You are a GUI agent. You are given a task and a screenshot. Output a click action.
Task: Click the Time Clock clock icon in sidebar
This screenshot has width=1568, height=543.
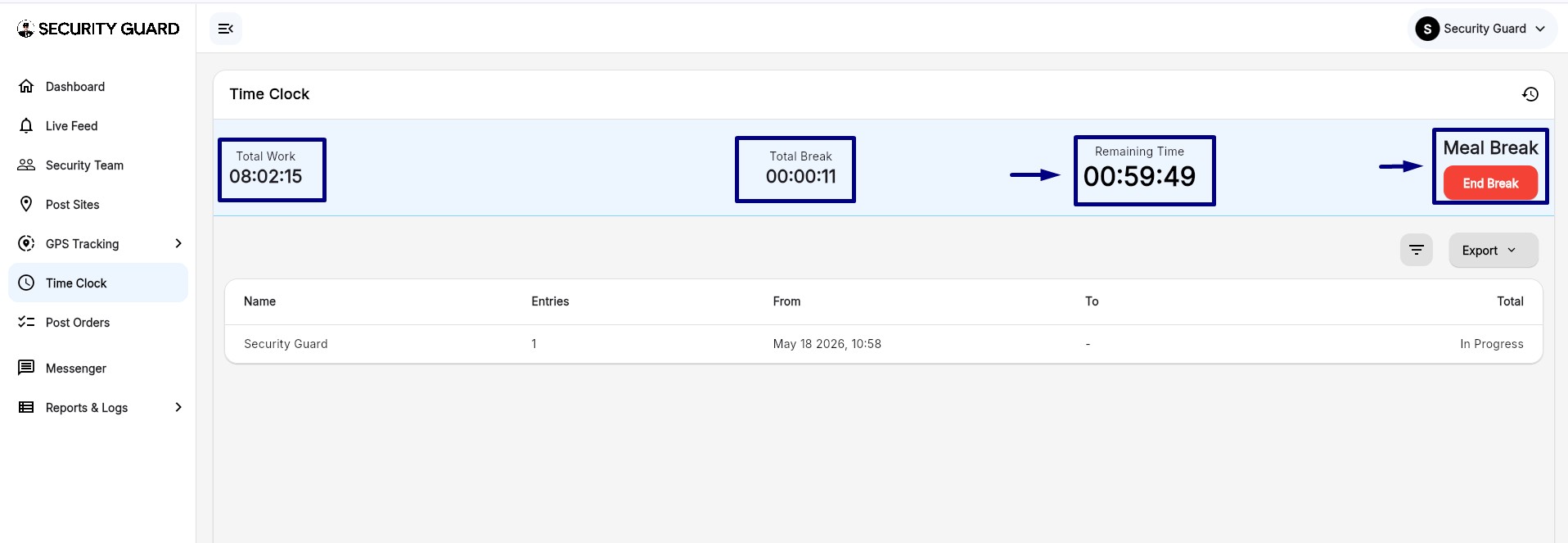pos(26,283)
